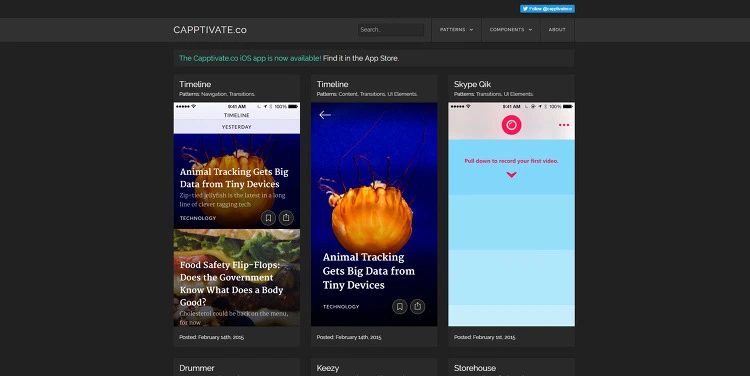Open the Drummer card title
750x376 pixels.
pos(197,368)
